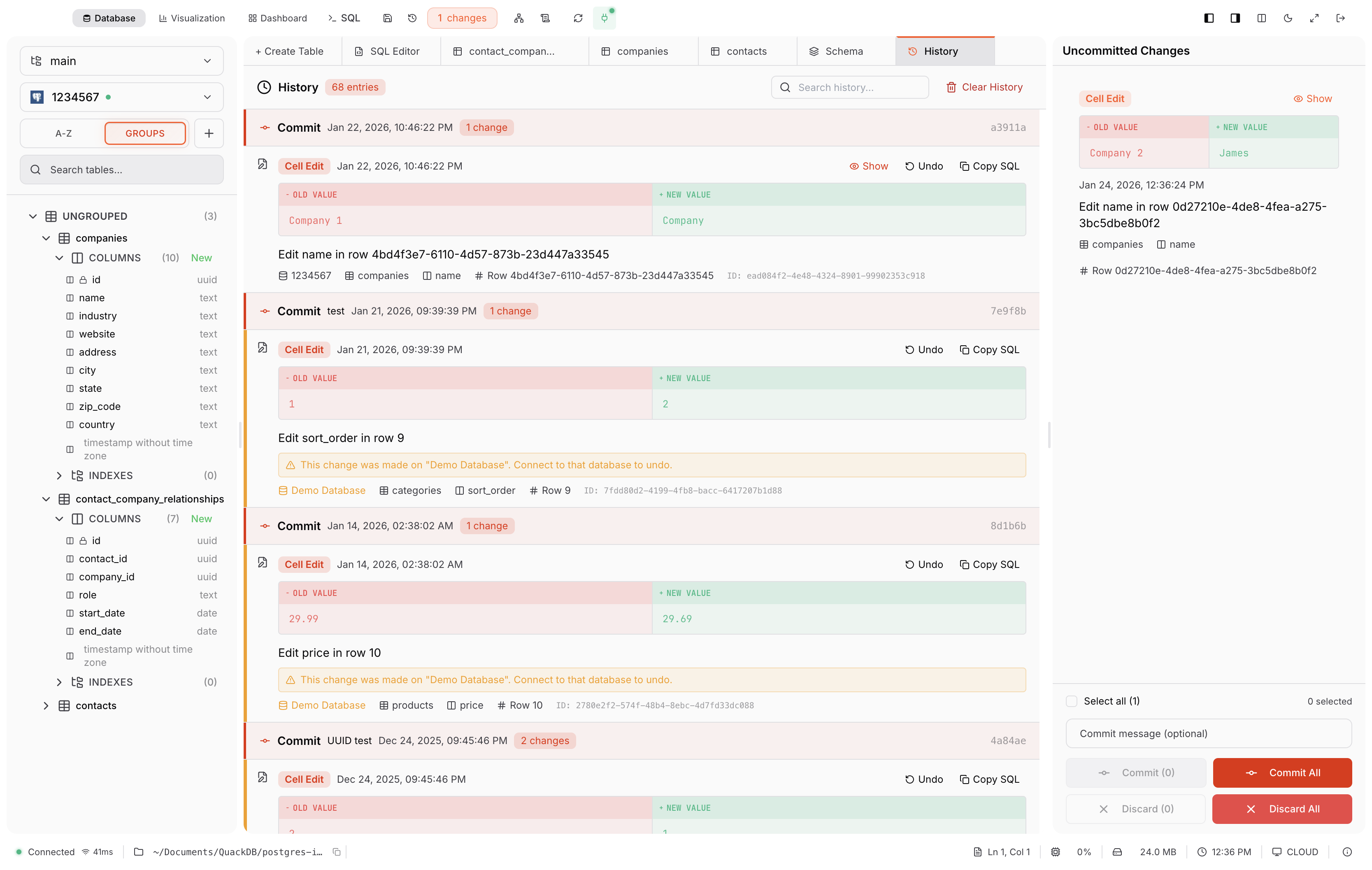Open the main branch dropdown

pyautogui.click(x=121, y=61)
